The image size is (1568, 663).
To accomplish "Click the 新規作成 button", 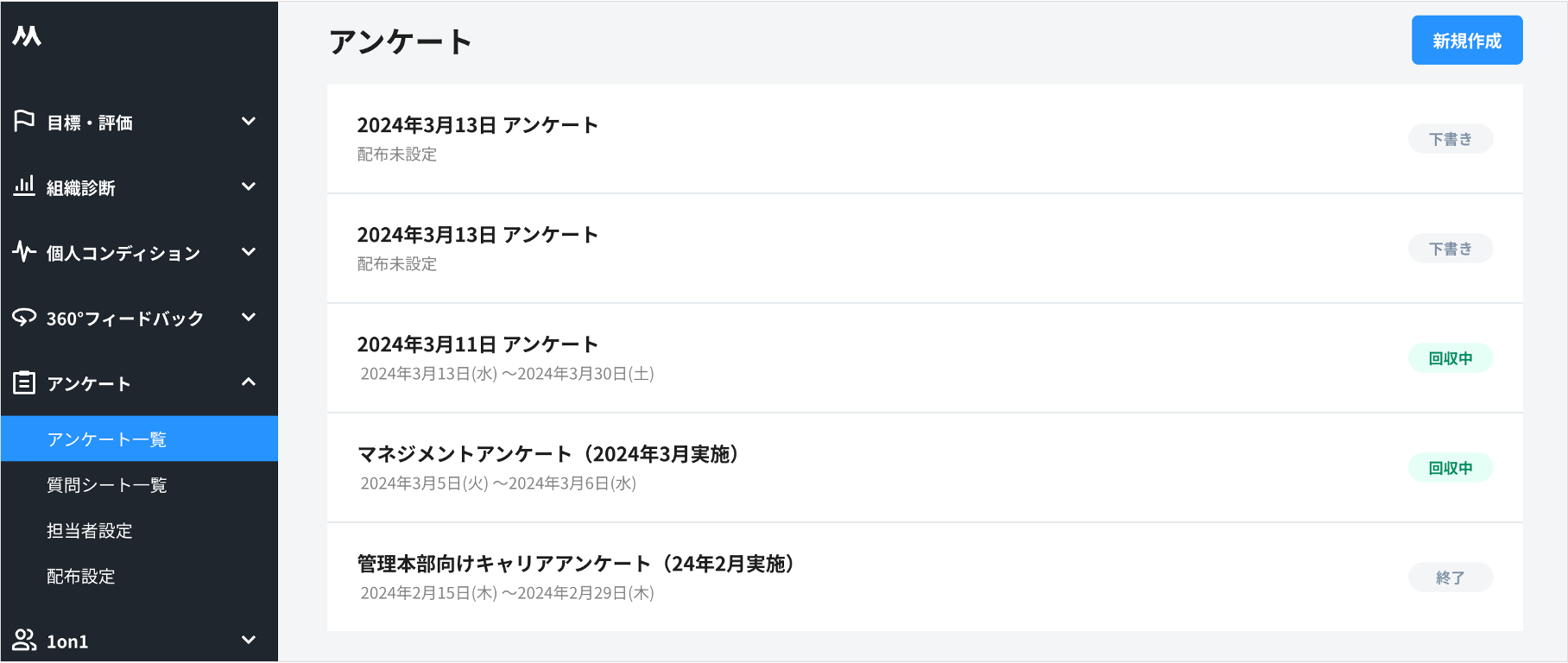I will (1466, 39).
